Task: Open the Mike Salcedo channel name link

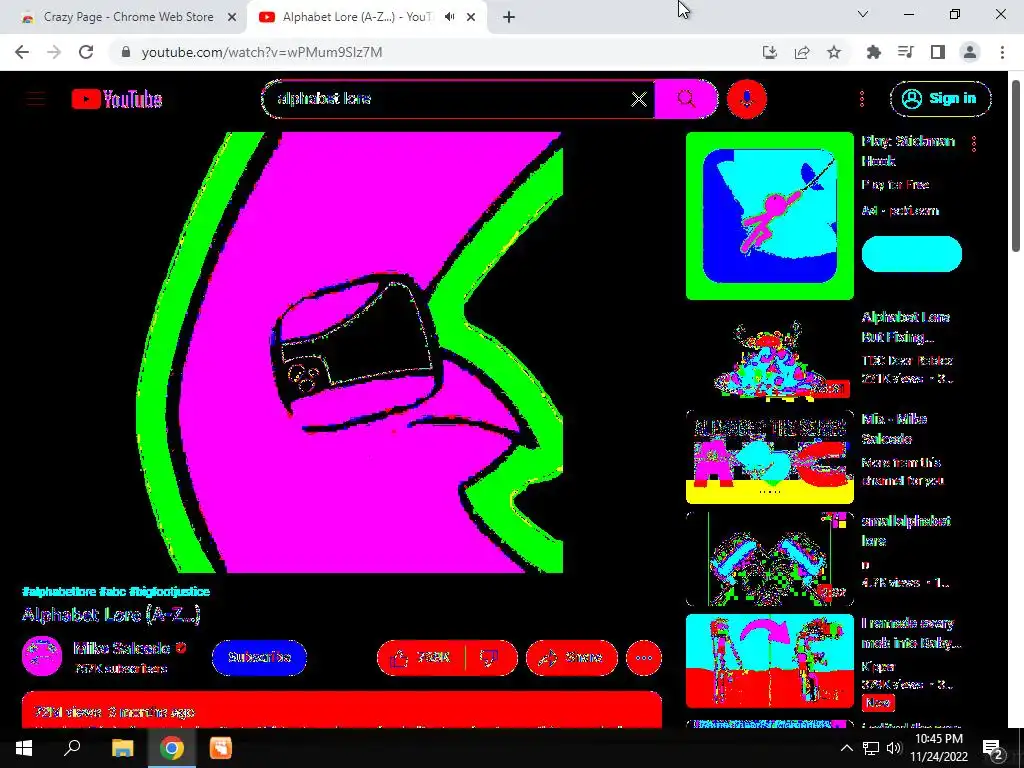Action: coord(122,648)
